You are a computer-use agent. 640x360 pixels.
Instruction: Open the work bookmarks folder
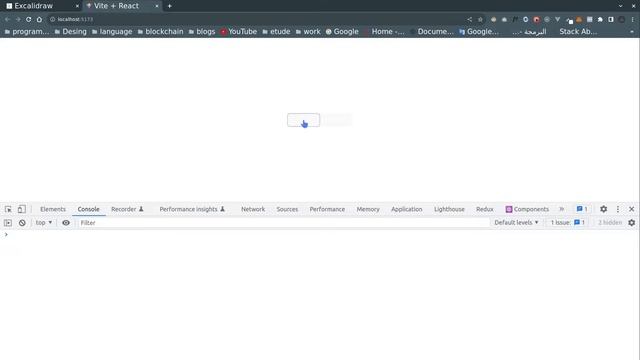(x=308, y=31)
